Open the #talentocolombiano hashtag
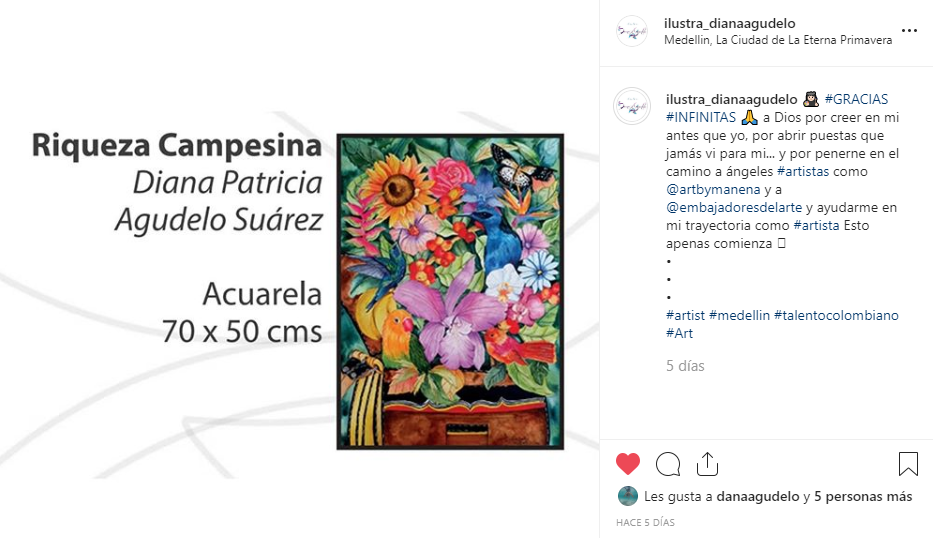Viewport: 933px width, 538px height. click(836, 315)
